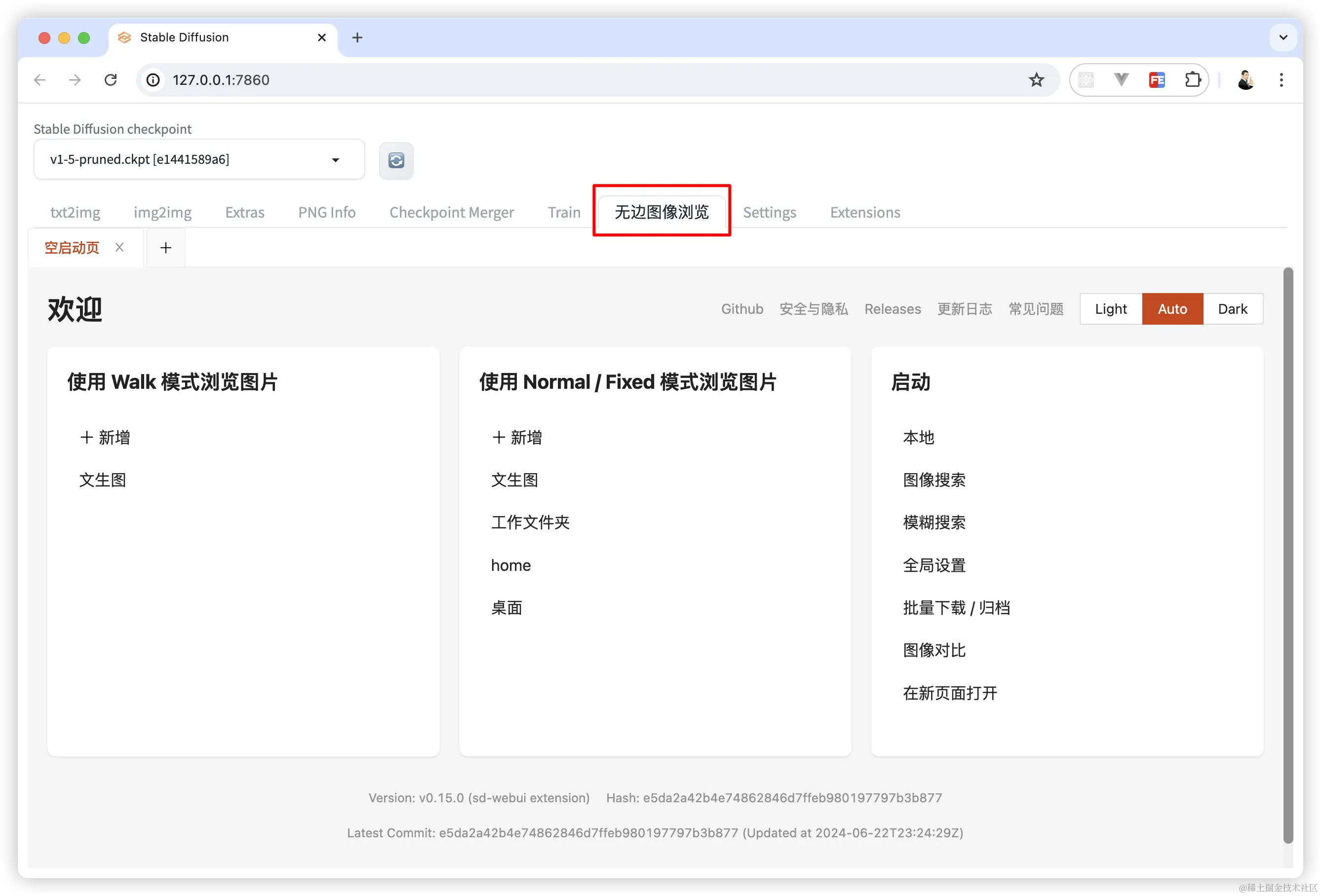Open 桌面 folder entry
The image size is (1321, 896).
click(506, 608)
